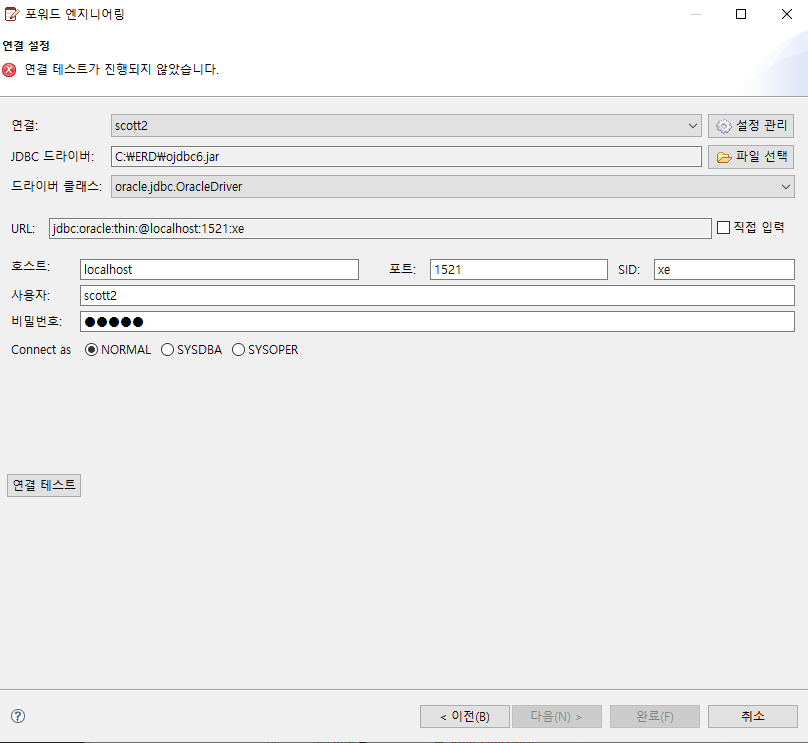Close the Forward Engineering window
The height and width of the screenshot is (743, 808).
tap(787, 14)
